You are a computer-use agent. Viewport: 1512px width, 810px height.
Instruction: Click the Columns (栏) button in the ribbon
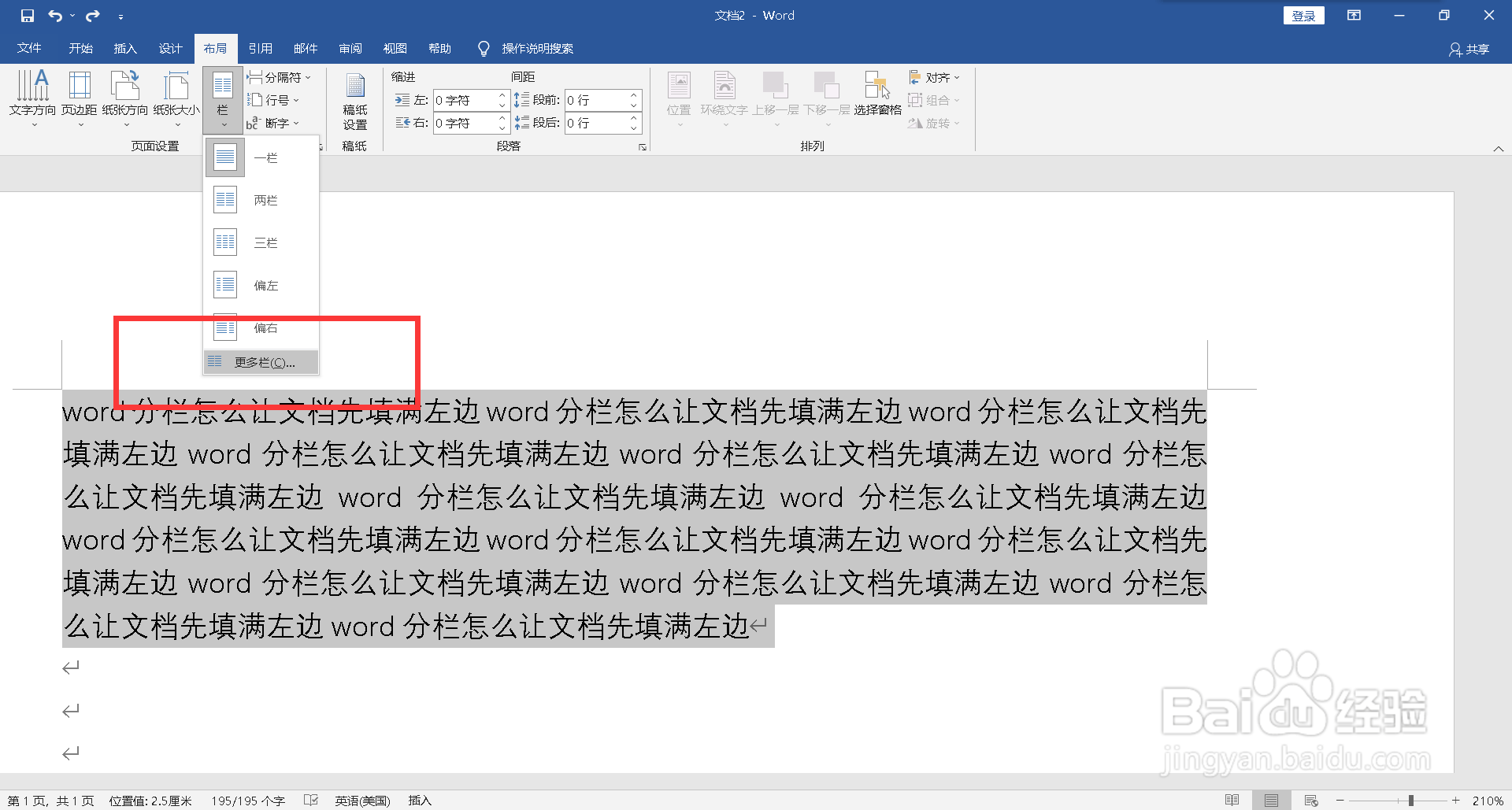[223, 100]
